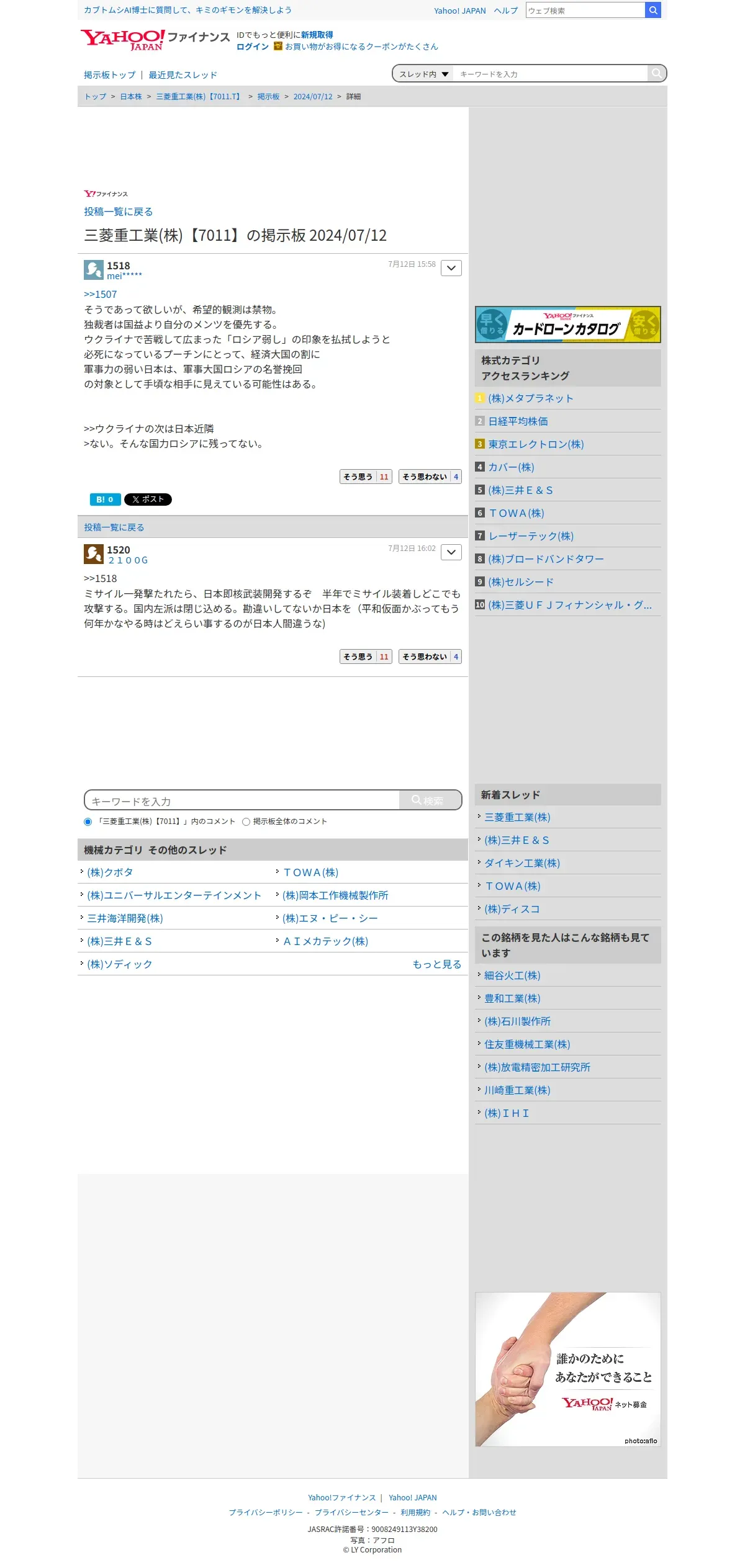Click the ネット募金 handshake banner
Screen dimensions: 745x1568
point(568,1369)
